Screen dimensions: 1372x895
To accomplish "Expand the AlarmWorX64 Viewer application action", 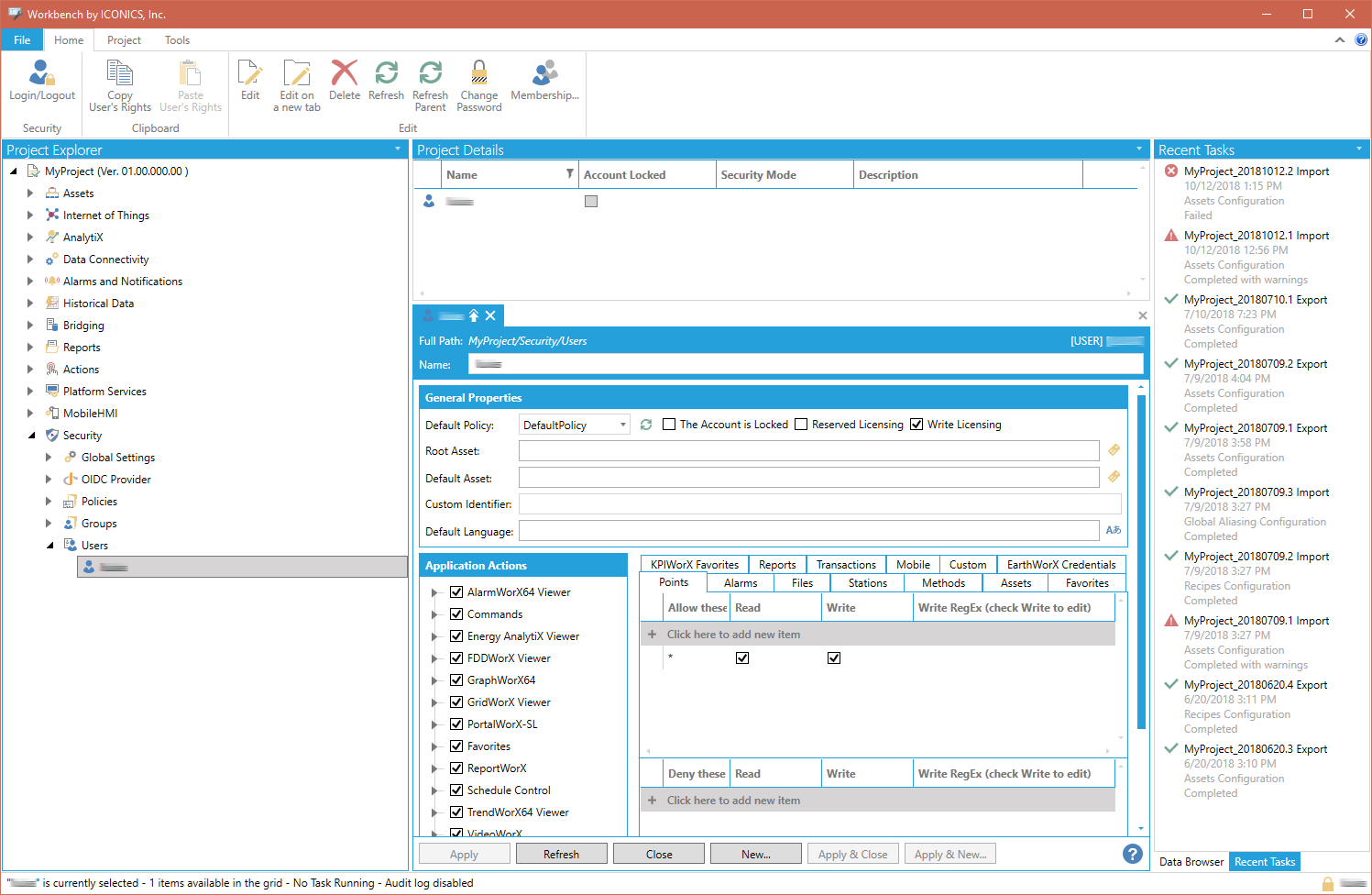I will 434,592.
